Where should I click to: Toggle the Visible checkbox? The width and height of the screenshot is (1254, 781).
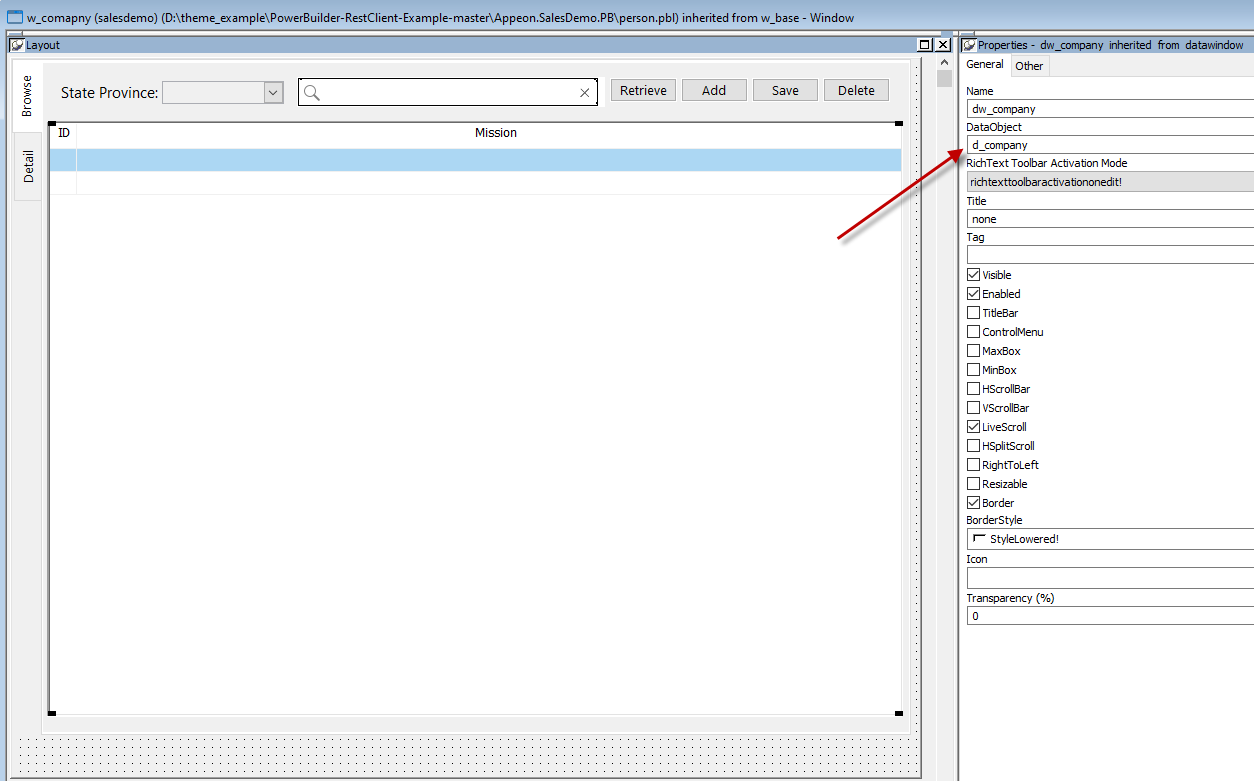974,275
